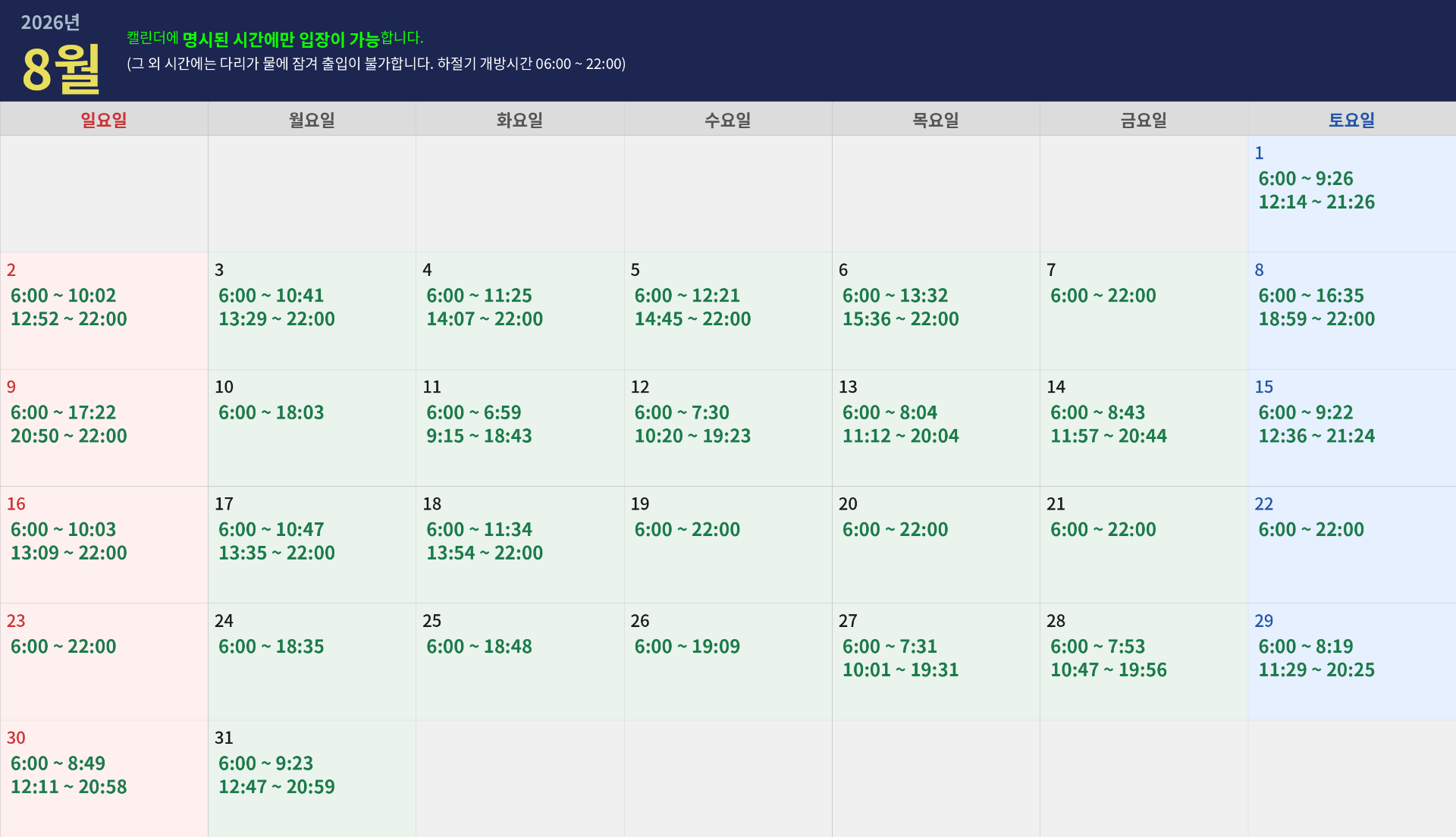1456x837 pixels.
Task: Click the 8월 month title
Action: (x=61, y=69)
